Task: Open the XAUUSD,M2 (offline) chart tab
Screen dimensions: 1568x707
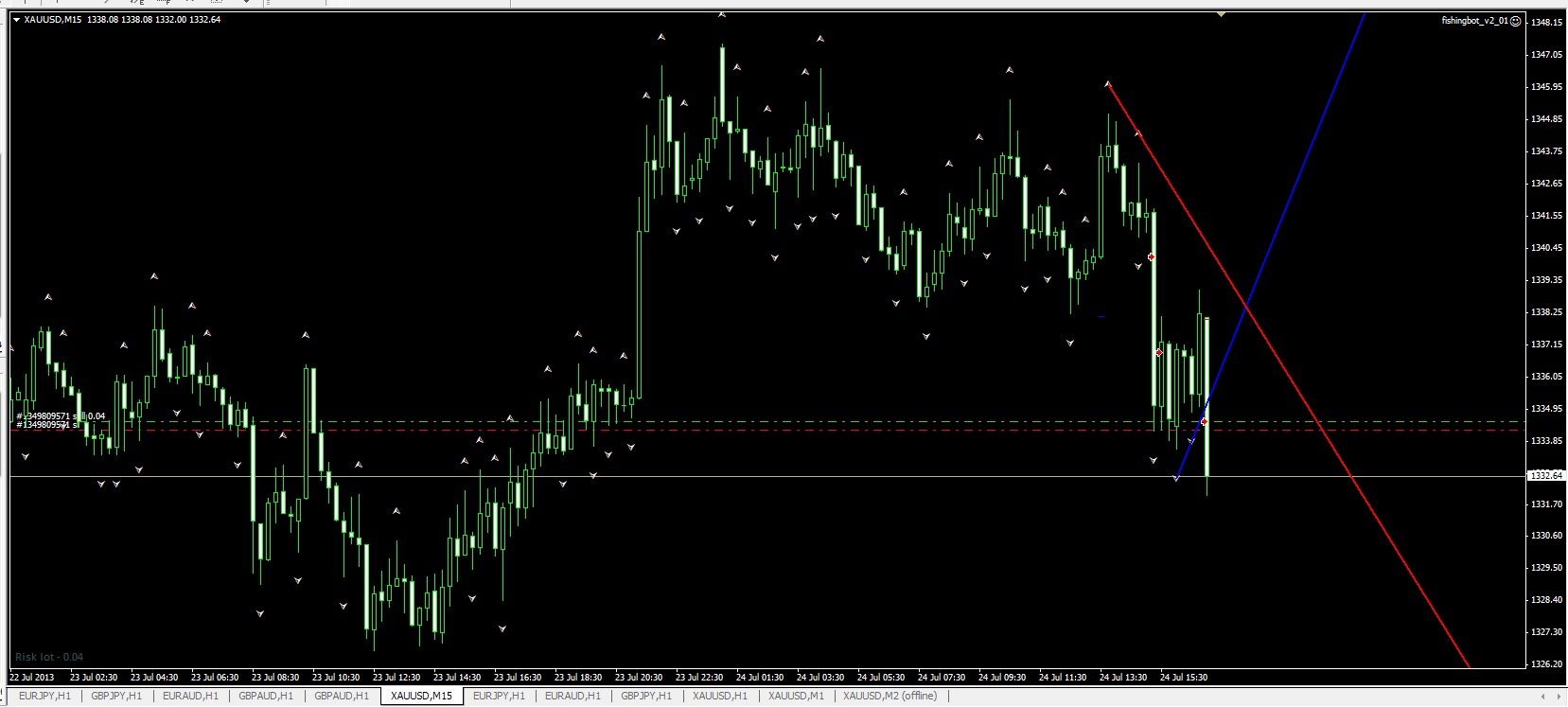Action: tap(890, 696)
